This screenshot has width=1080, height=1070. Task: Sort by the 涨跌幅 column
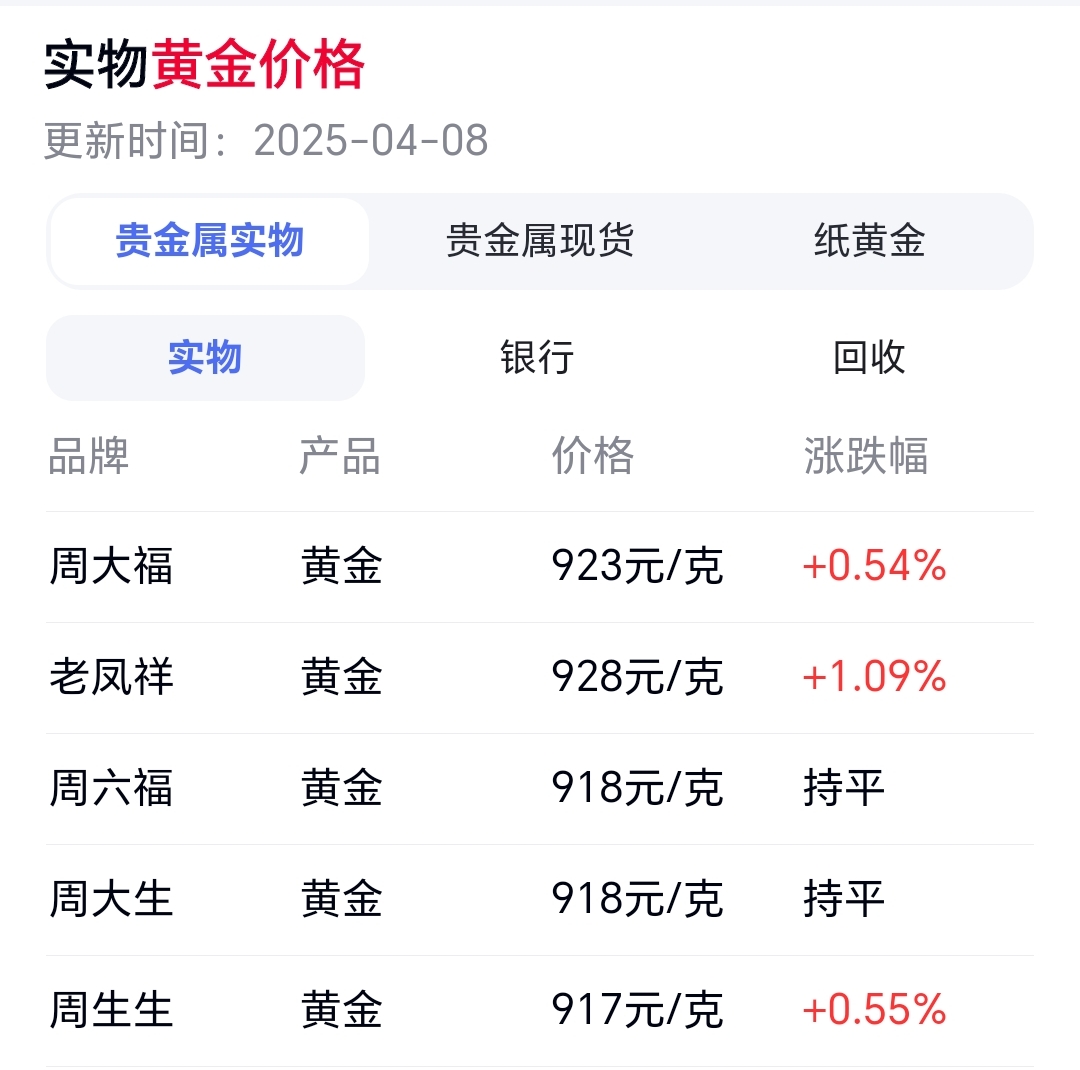(x=866, y=457)
